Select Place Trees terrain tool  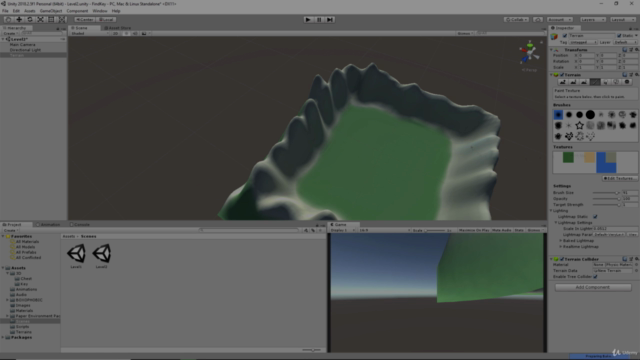click(x=605, y=82)
